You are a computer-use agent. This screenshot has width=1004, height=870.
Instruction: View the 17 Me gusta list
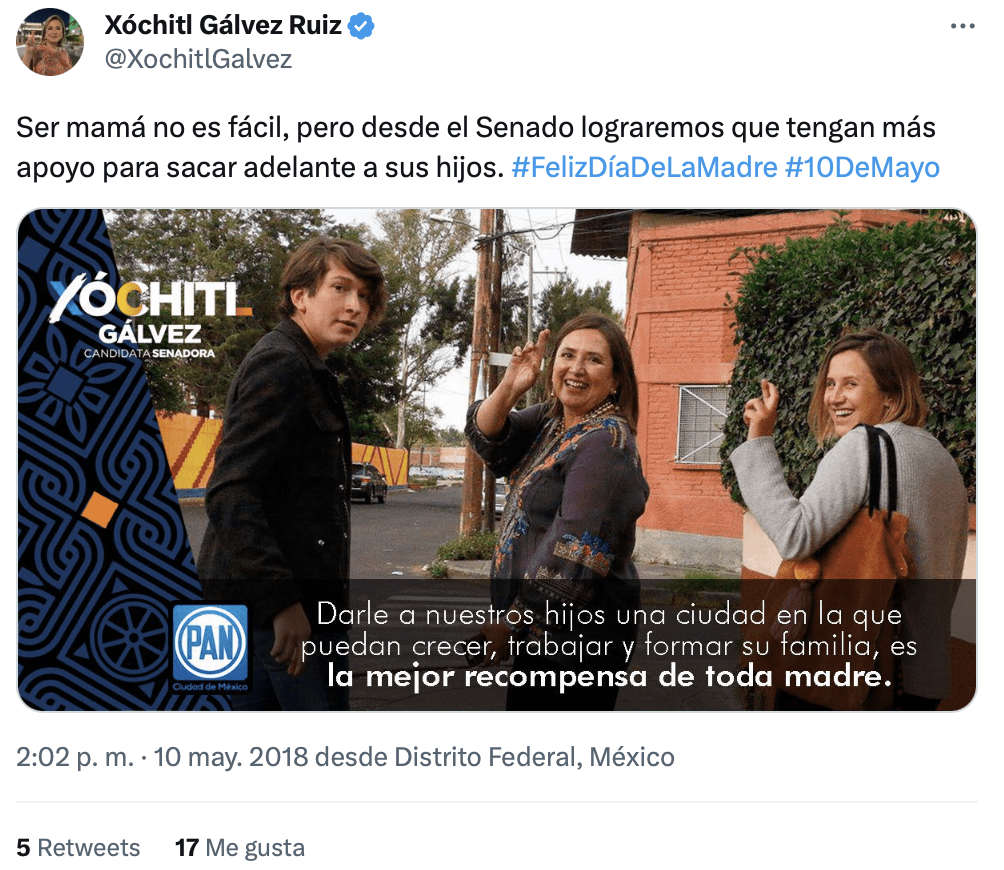click(240, 848)
